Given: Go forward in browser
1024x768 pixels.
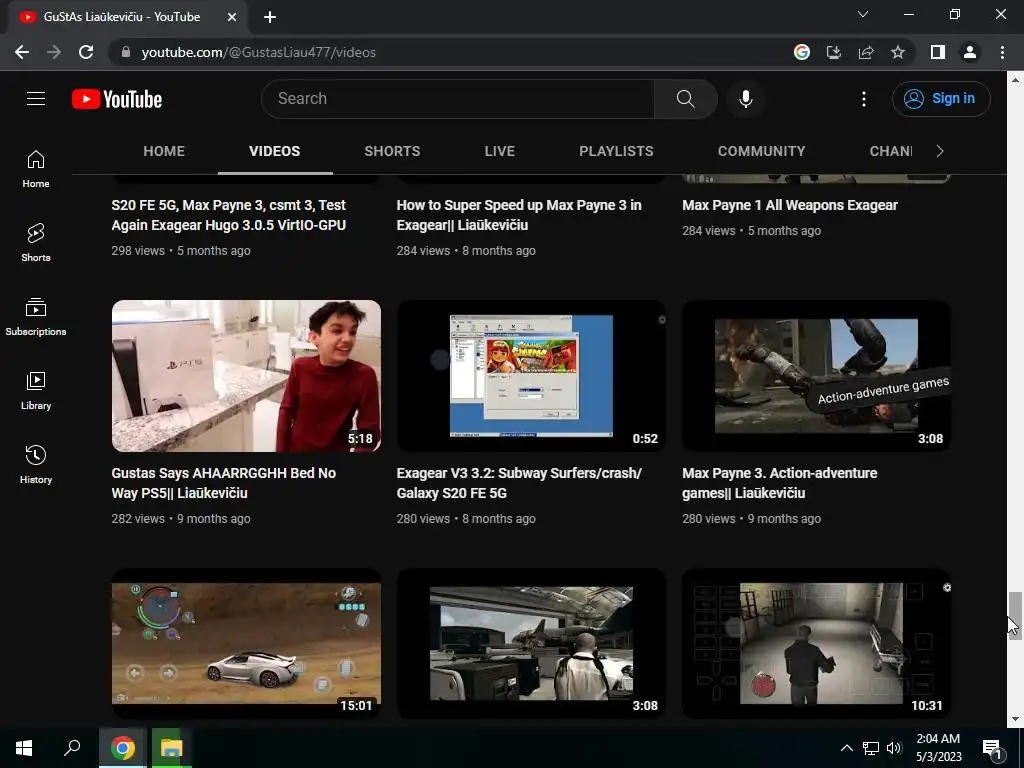Looking at the screenshot, I should 54,52.
